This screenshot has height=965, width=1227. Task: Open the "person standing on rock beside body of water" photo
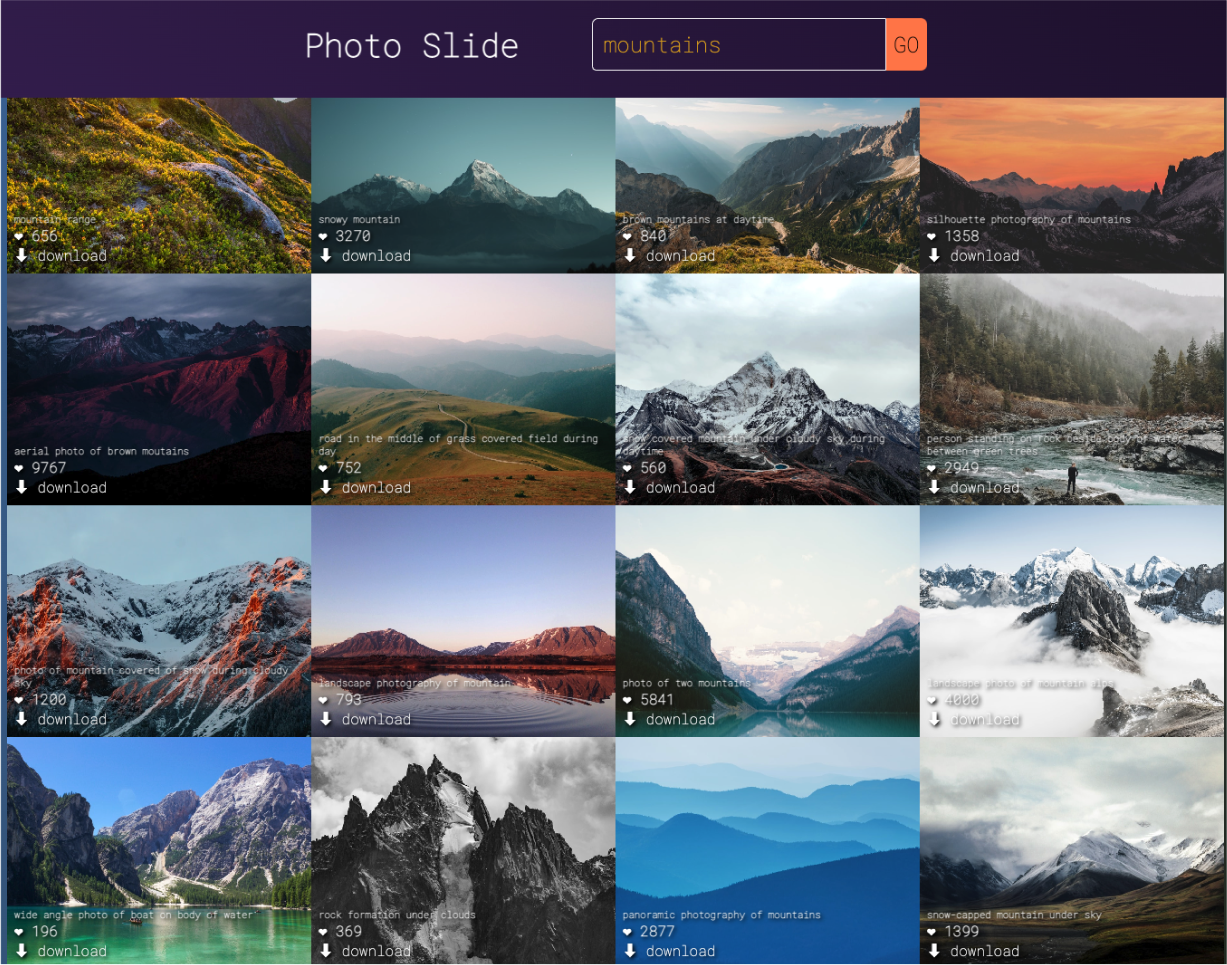[1071, 360]
